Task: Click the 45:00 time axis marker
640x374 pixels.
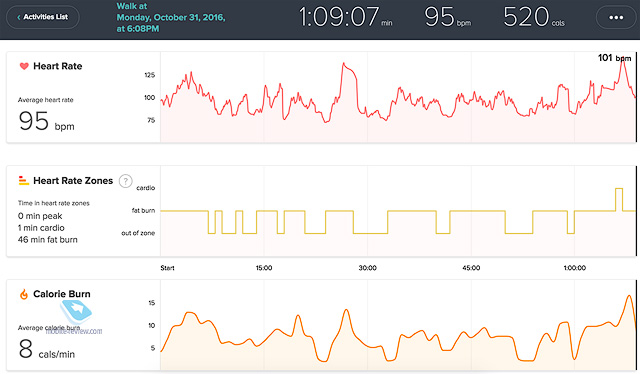Action: (471, 268)
